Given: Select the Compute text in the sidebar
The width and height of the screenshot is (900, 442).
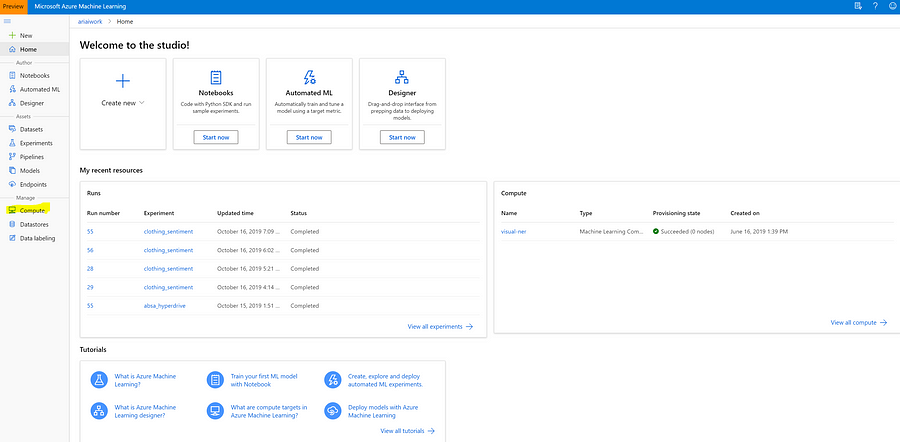Looking at the screenshot, I should click(x=32, y=211).
